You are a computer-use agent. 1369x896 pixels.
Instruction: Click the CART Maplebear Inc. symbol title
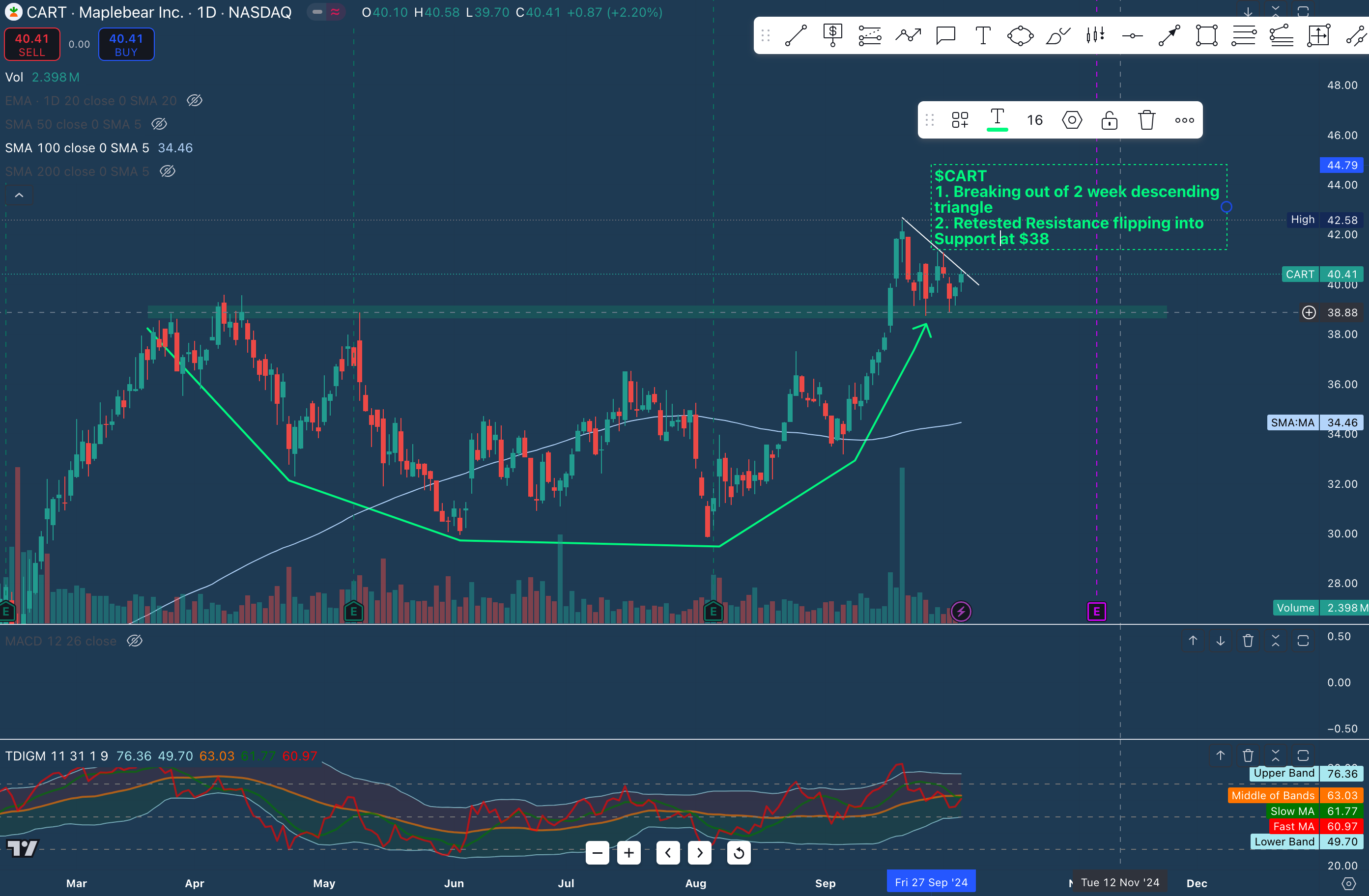click(x=159, y=12)
